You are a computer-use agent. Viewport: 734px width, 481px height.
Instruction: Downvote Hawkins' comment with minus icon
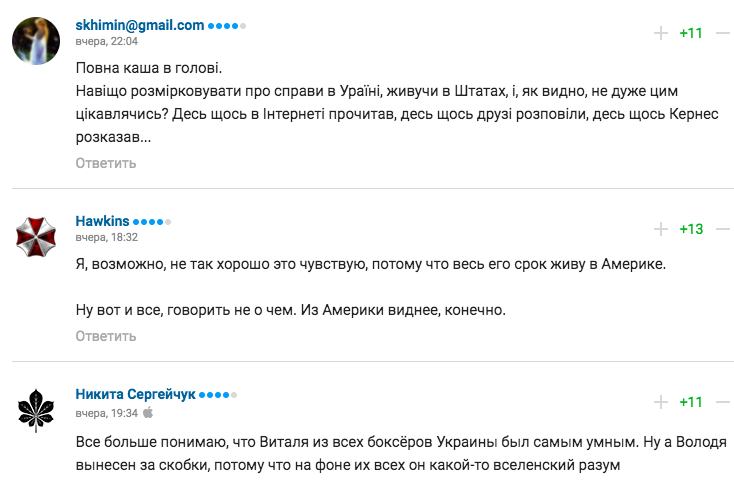(x=724, y=229)
